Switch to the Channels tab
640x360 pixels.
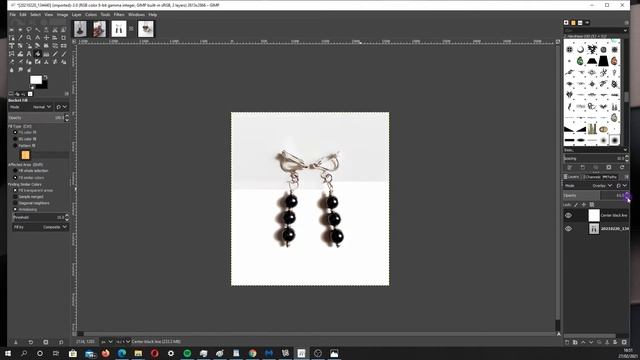[592, 177]
